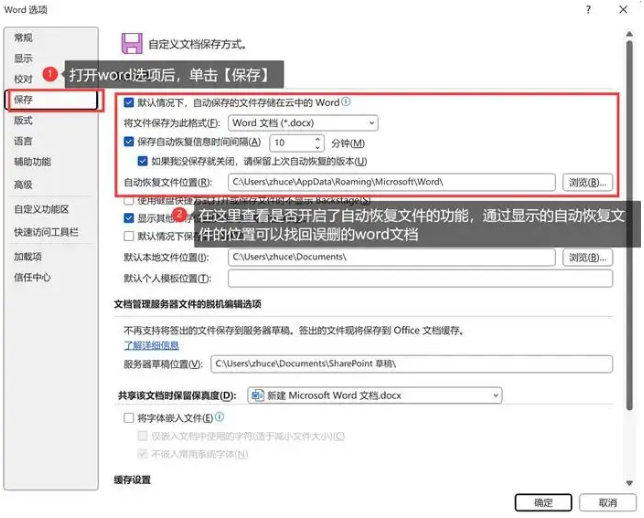This screenshot has height=518, width=644.
Task: Open the 信任中心 category
Action: pos(32,277)
